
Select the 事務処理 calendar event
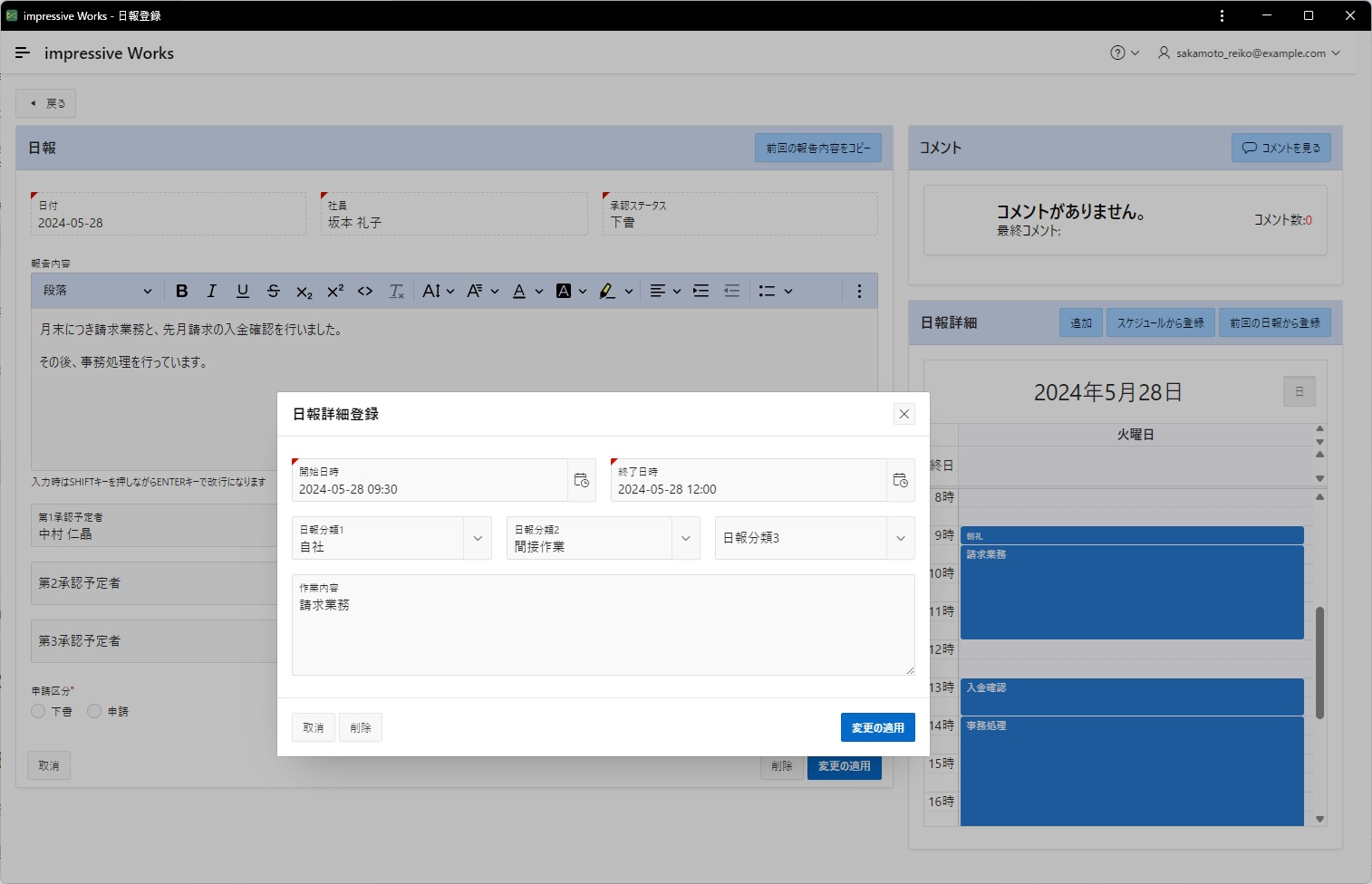1132,771
